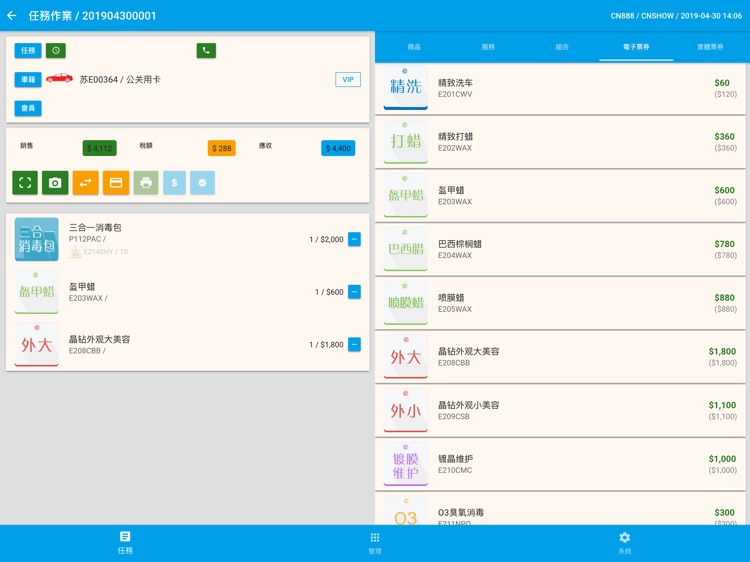Screen dimensions: 750x562
Task: Click the 1 / $2,000 quantity price
Action: pos(326,239)
